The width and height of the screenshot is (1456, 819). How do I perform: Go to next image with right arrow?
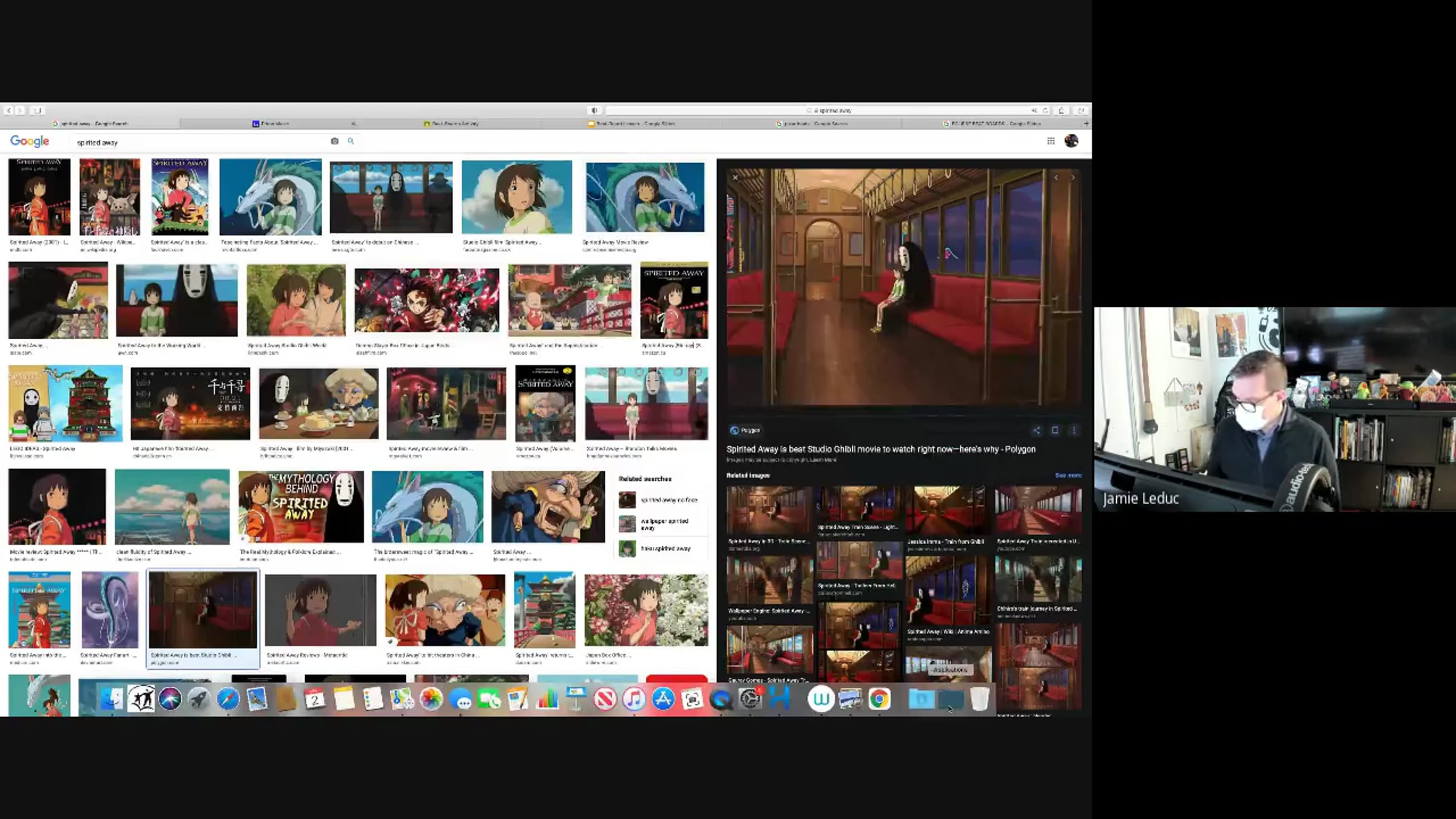point(1073,178)
